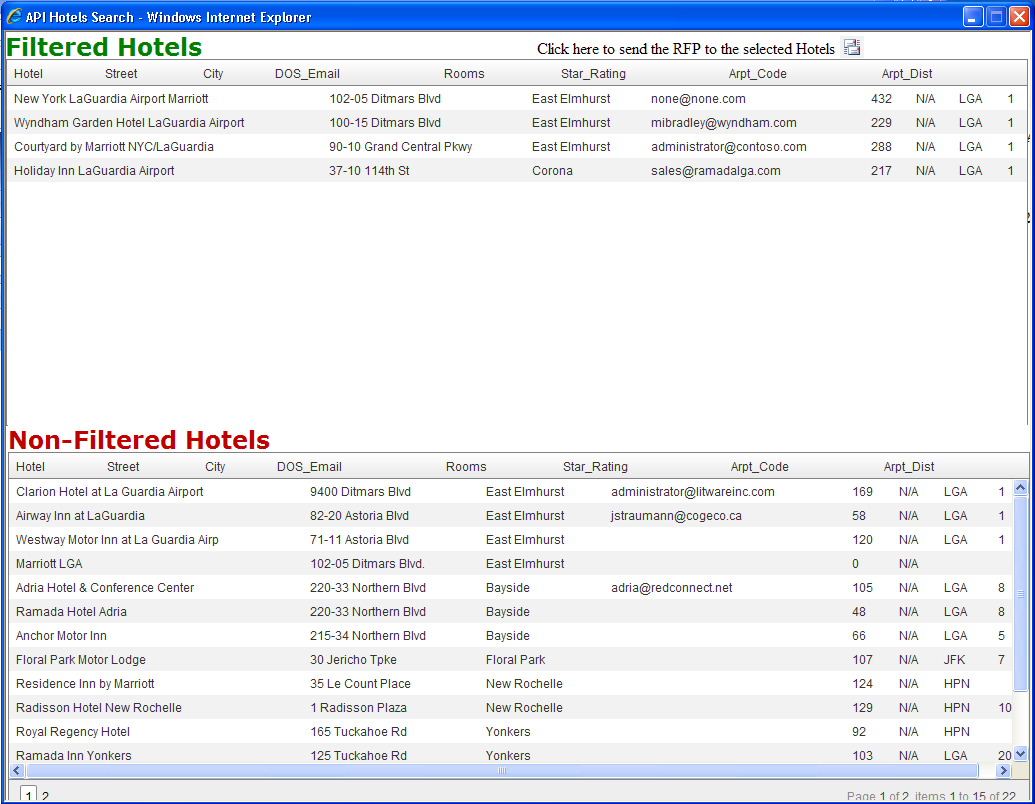
Task: Sort Filtered Hotels by Star_Rating column
Action: [593, 74]
